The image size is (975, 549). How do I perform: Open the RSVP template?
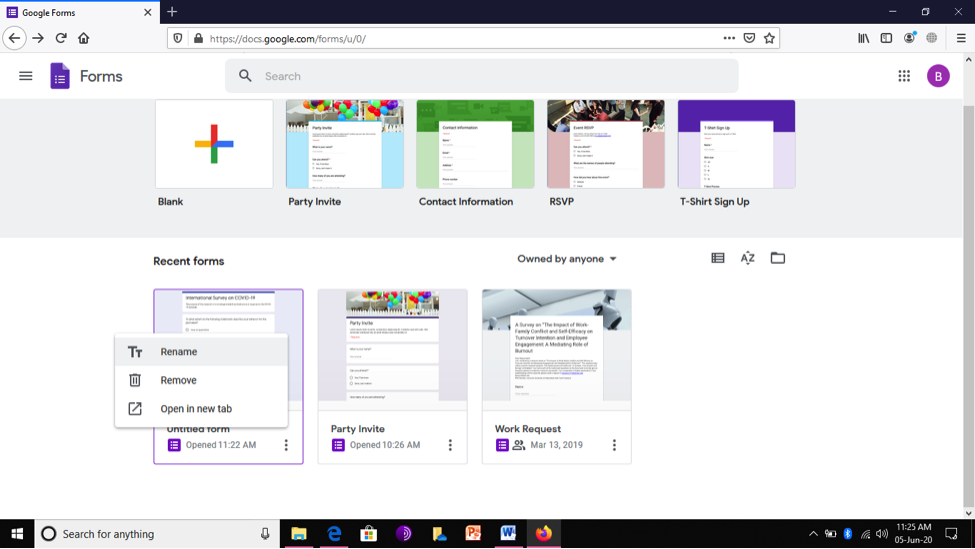[606, 144]
